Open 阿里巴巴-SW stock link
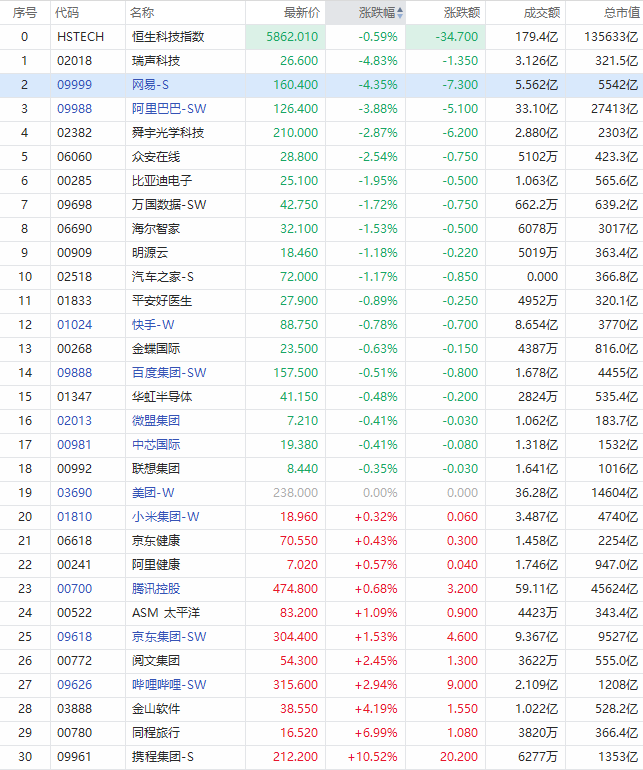643x770 pixels. click(x=169, y=109)
